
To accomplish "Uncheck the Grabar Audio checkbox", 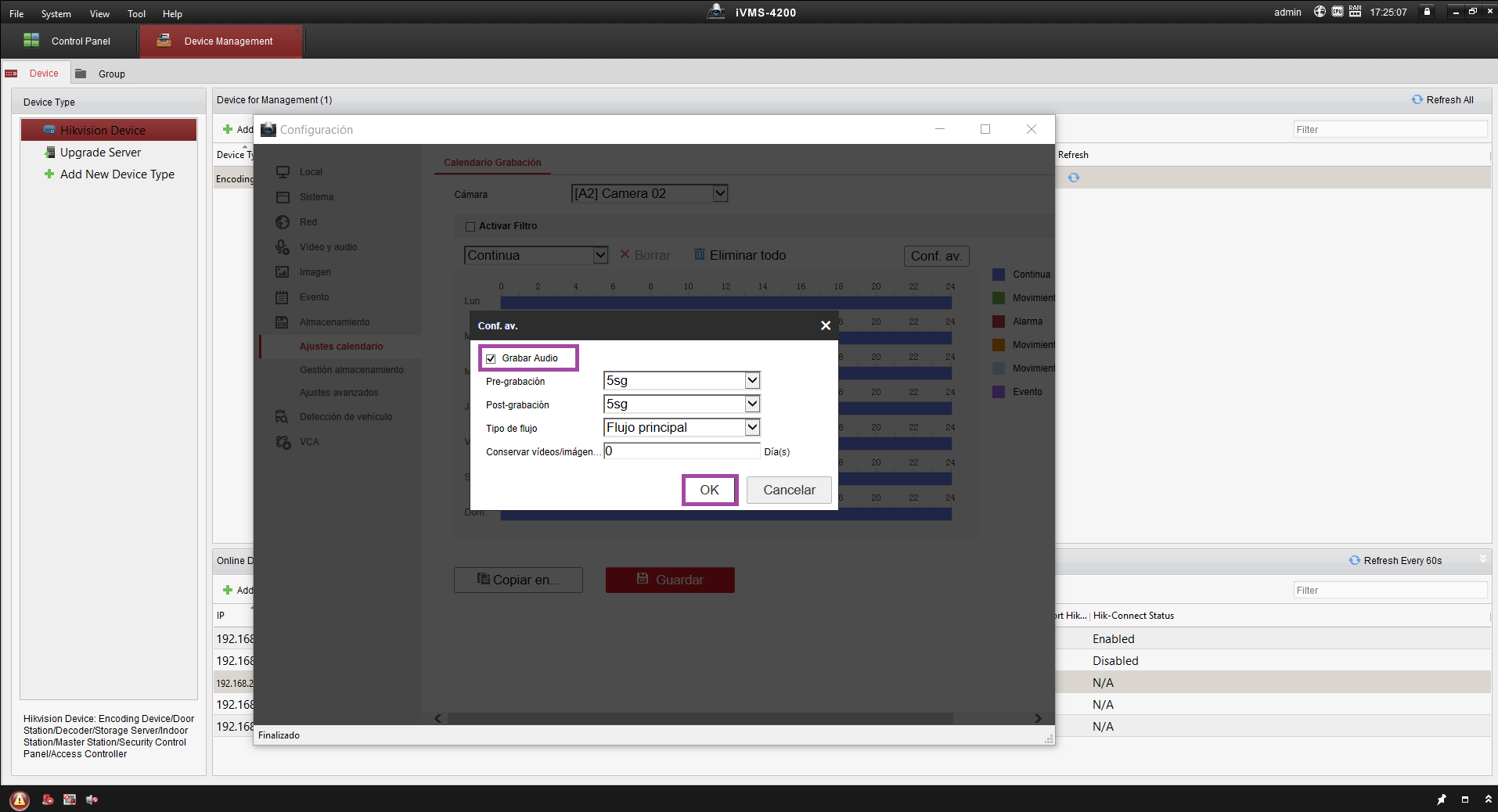I will (491, 358).
